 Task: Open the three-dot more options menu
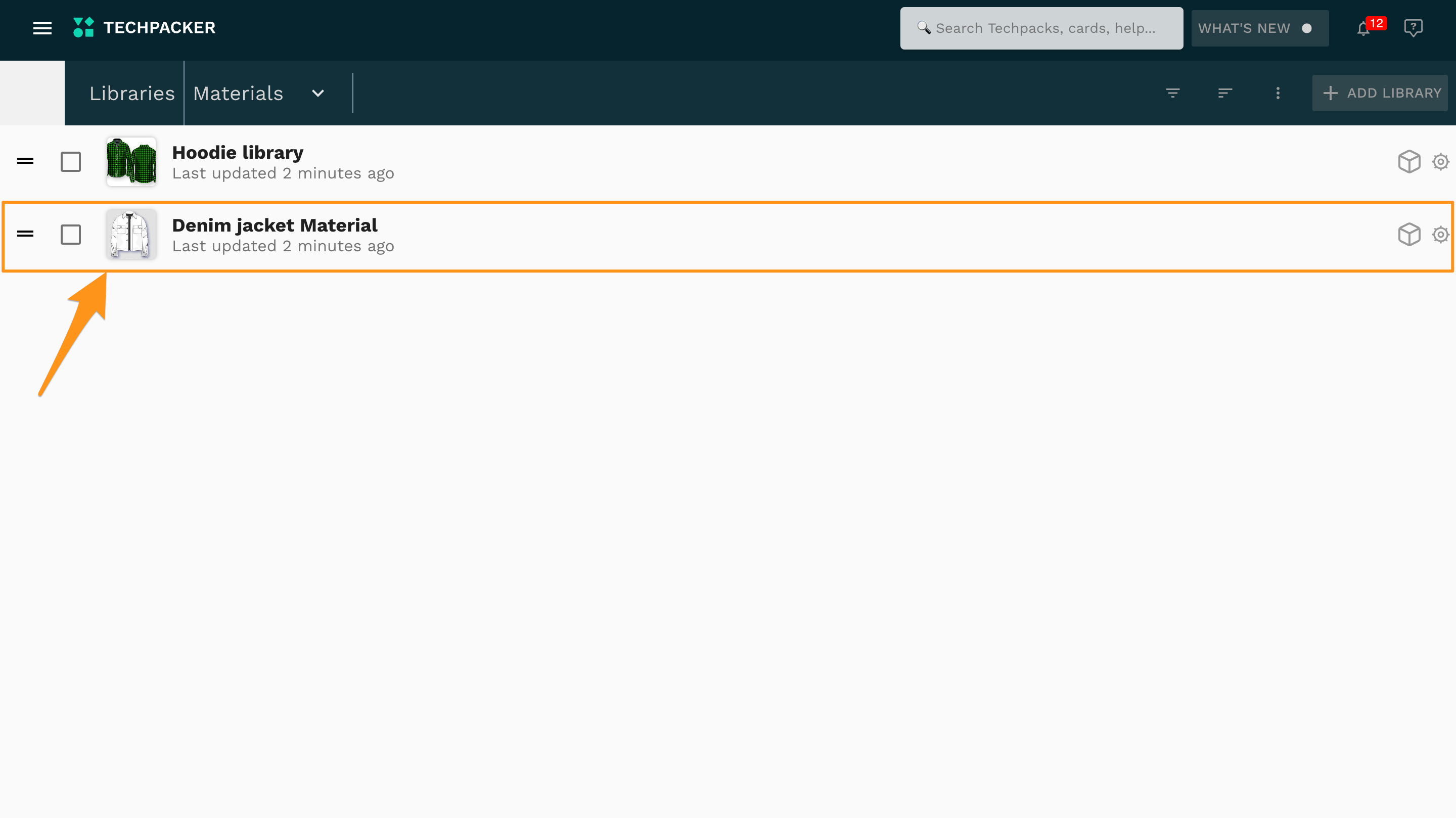(x=1278, y=93)
